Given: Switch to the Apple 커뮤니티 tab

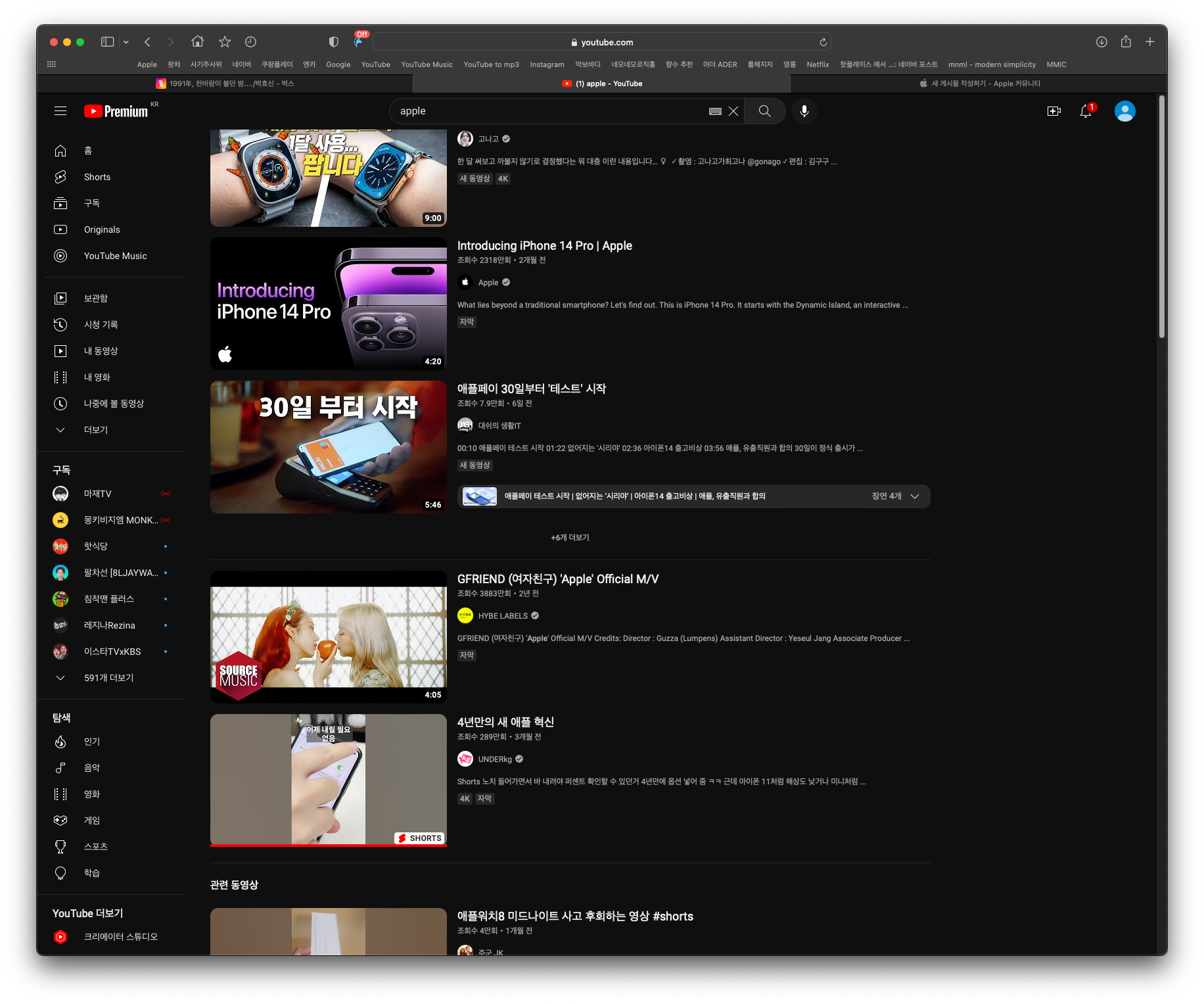Looking at the screenshot, I should (979, 84).
